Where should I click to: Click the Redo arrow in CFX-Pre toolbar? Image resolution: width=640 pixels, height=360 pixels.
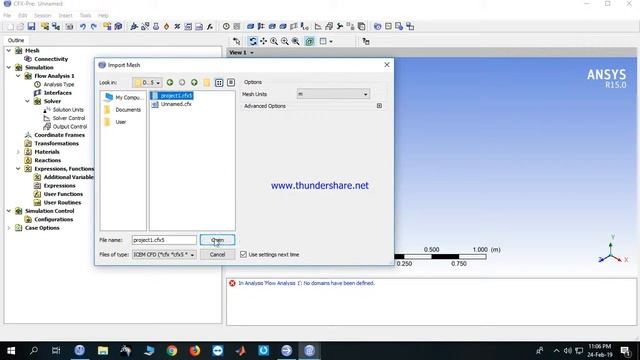pos(94,27)
